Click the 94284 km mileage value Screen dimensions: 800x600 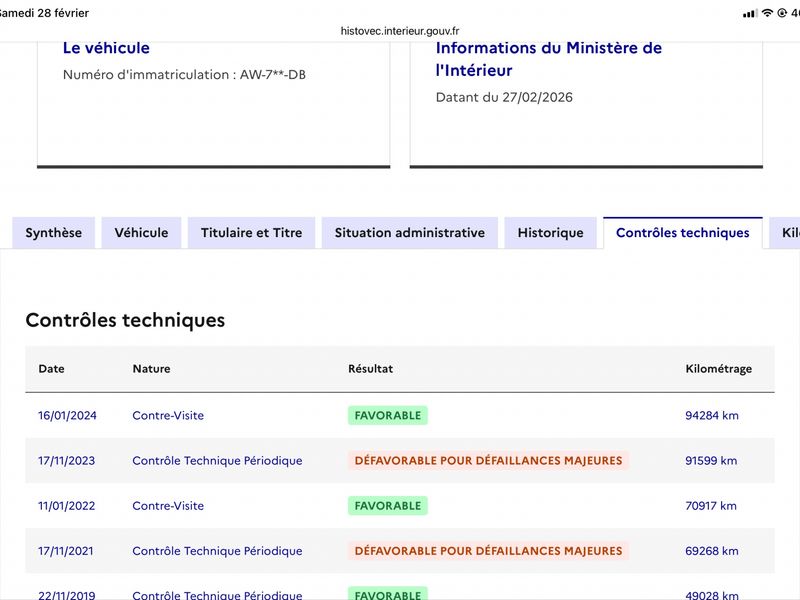tap(712, 416)
